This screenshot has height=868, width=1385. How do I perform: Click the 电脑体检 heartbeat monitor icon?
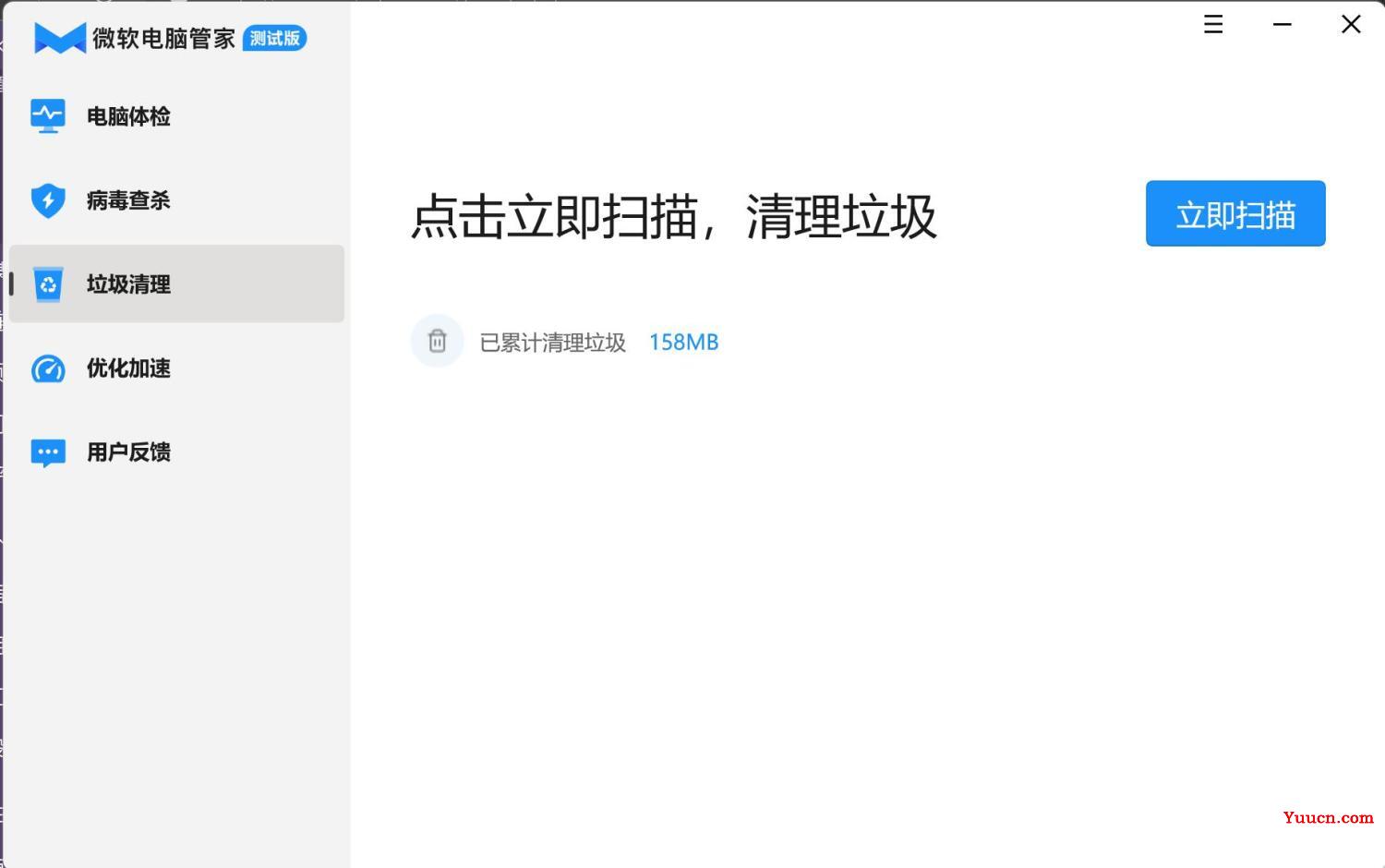click(48, 116)
